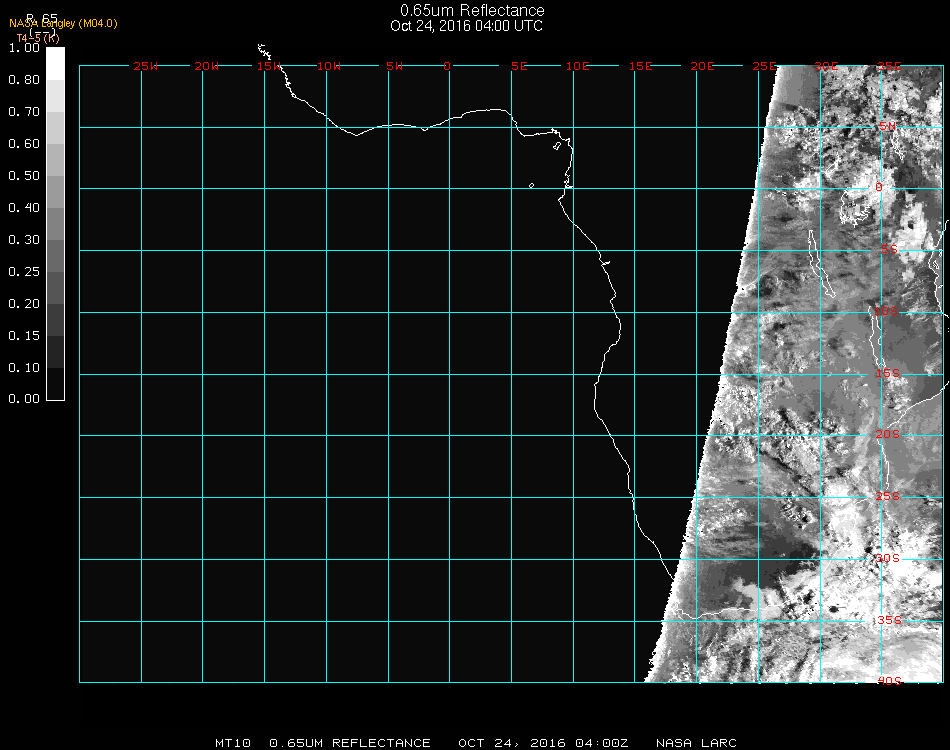Click the 35S latitude label
Image resolution: width=950 pixels, height=750 pixels.
pos(888,620)
